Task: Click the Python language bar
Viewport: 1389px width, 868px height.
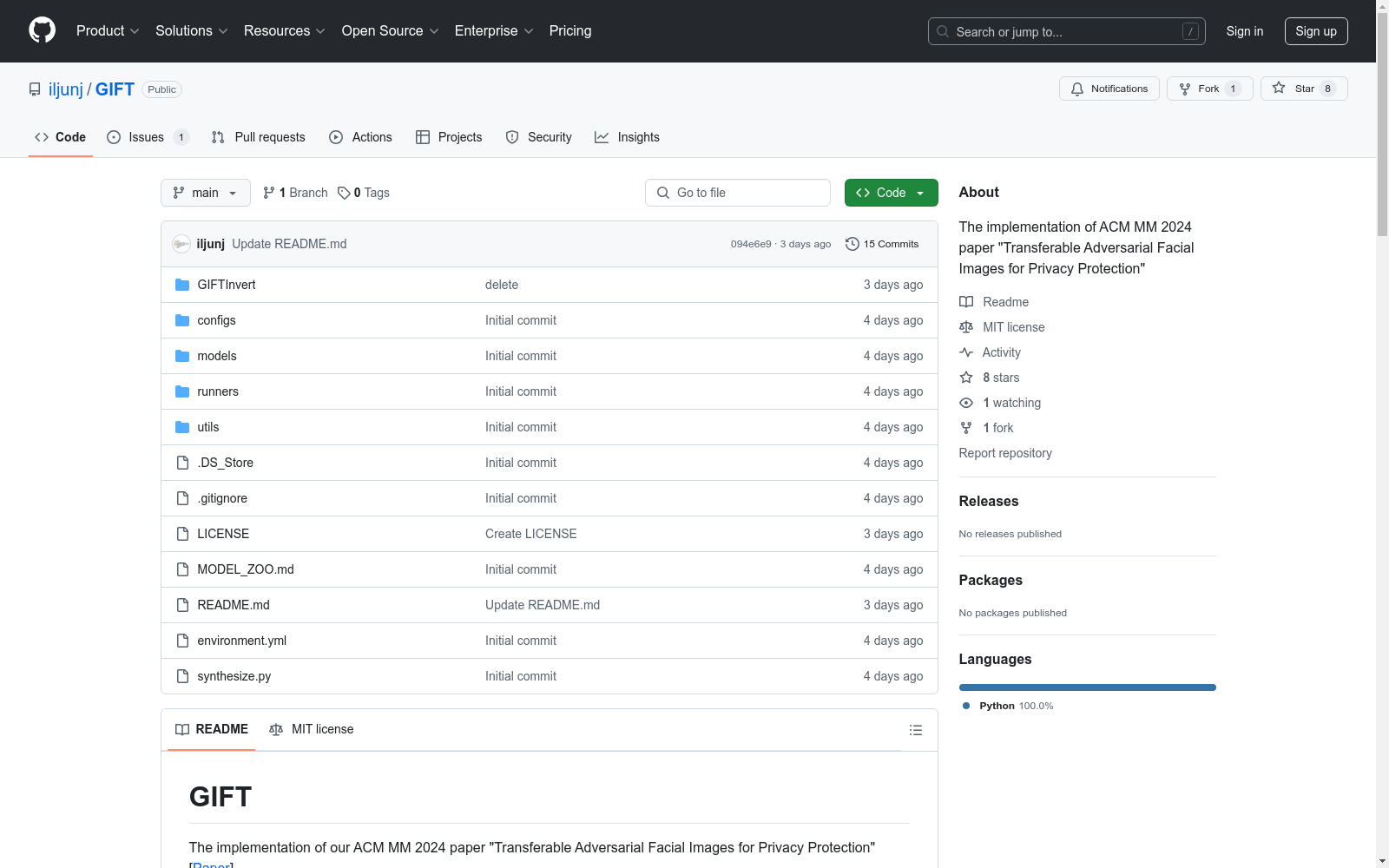Action: pos(1087,687)
